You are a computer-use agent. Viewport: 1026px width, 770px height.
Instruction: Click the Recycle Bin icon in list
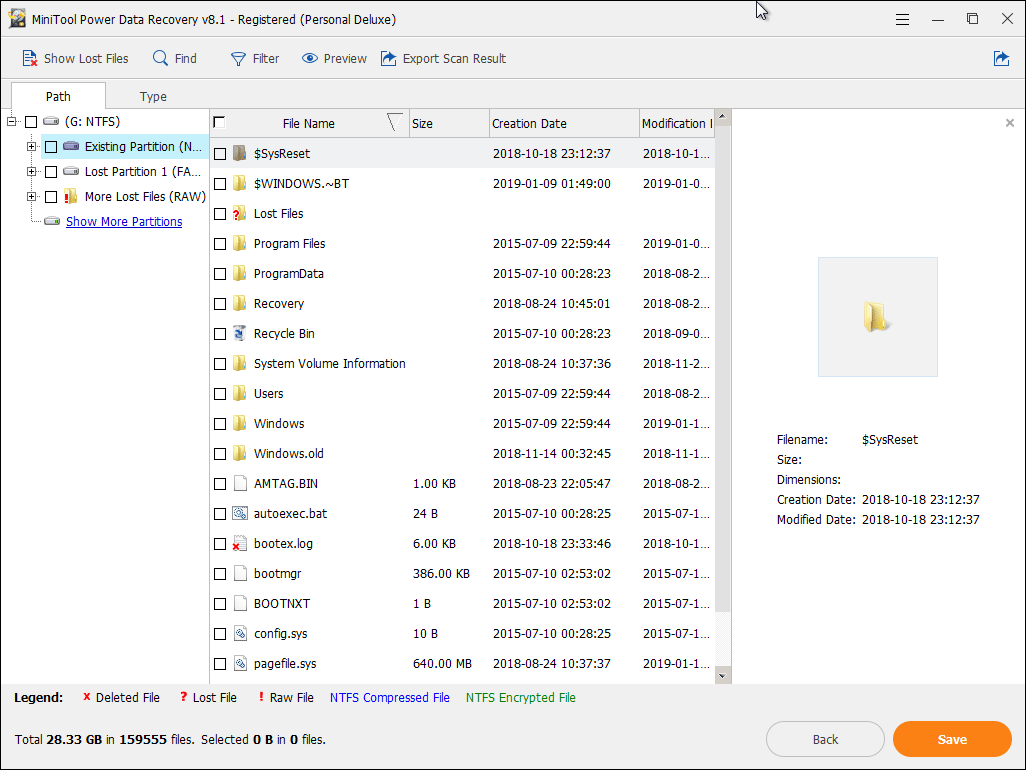tap(239, 334)
